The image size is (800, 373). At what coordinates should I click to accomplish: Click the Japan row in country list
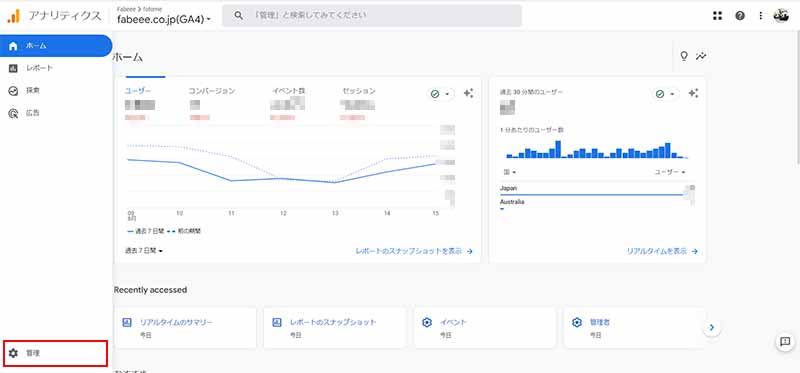point(597,190)
